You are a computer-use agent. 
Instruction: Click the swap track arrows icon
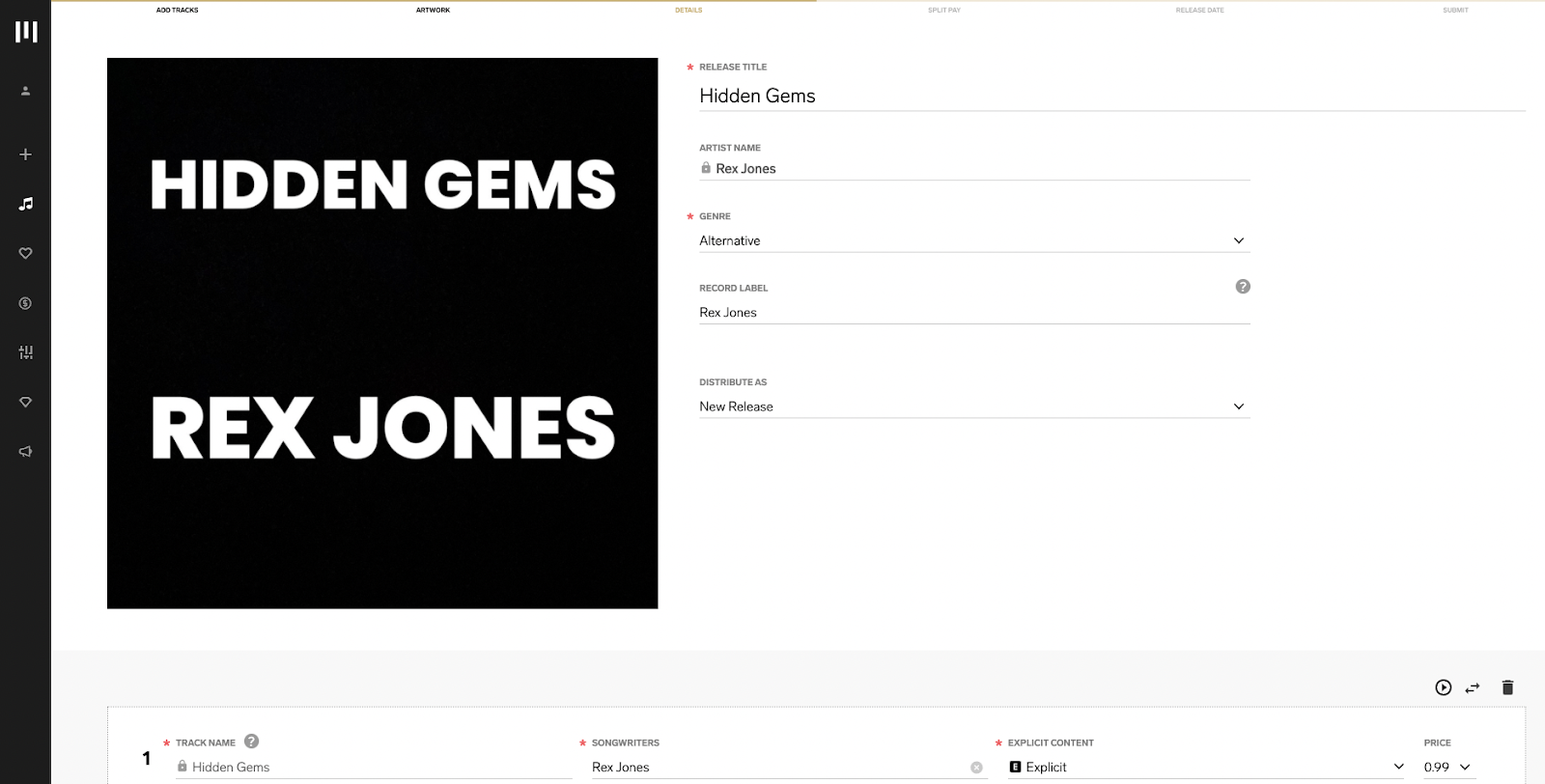pos(1473,687)
